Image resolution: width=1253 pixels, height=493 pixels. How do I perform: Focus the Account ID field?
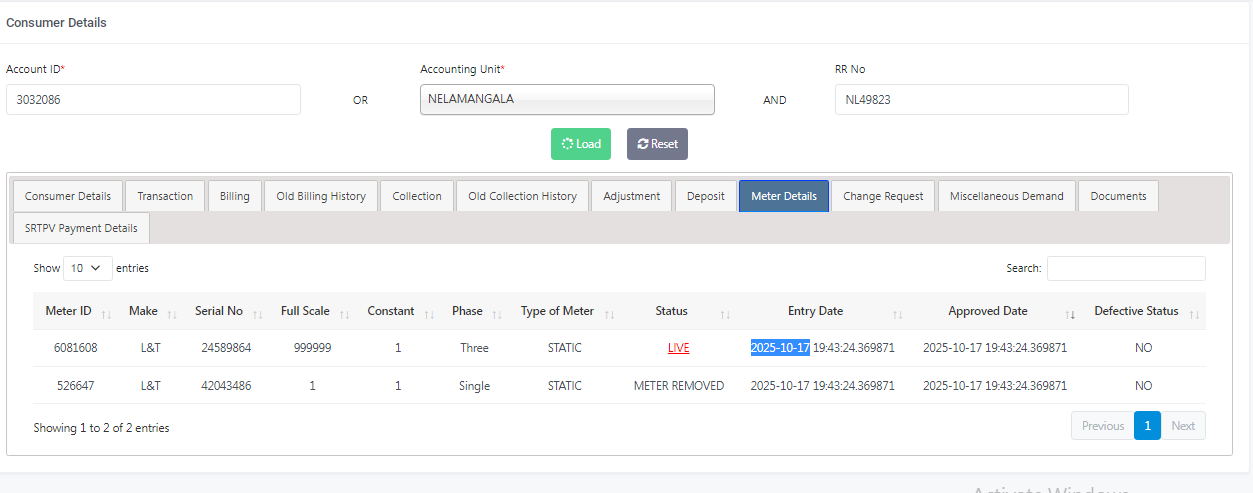tap(153, 100)
